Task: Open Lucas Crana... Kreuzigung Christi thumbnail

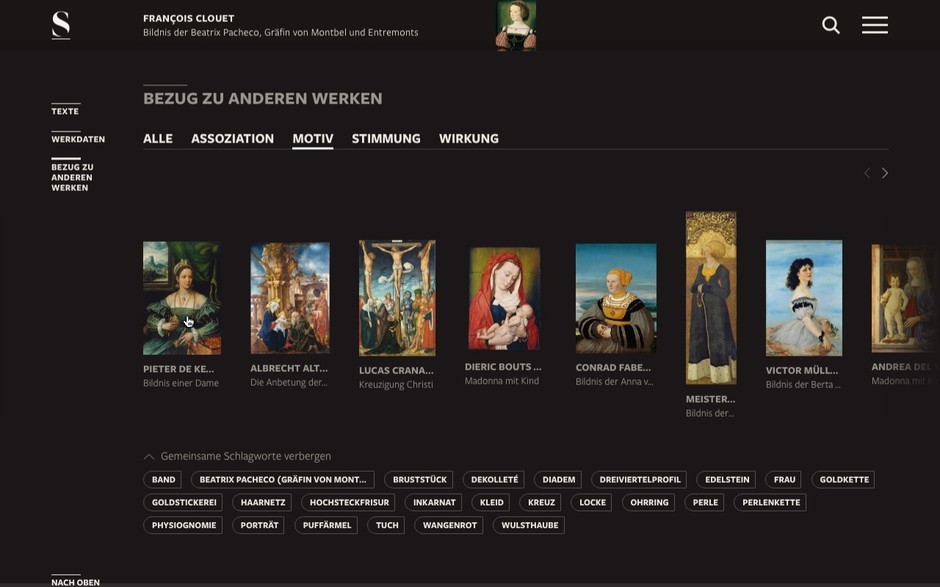Action: [x=397, y=298]
